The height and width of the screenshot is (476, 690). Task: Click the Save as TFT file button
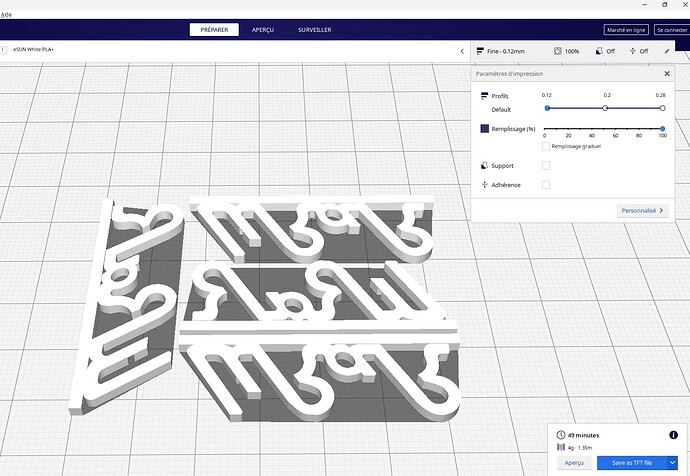click(632, 463)
